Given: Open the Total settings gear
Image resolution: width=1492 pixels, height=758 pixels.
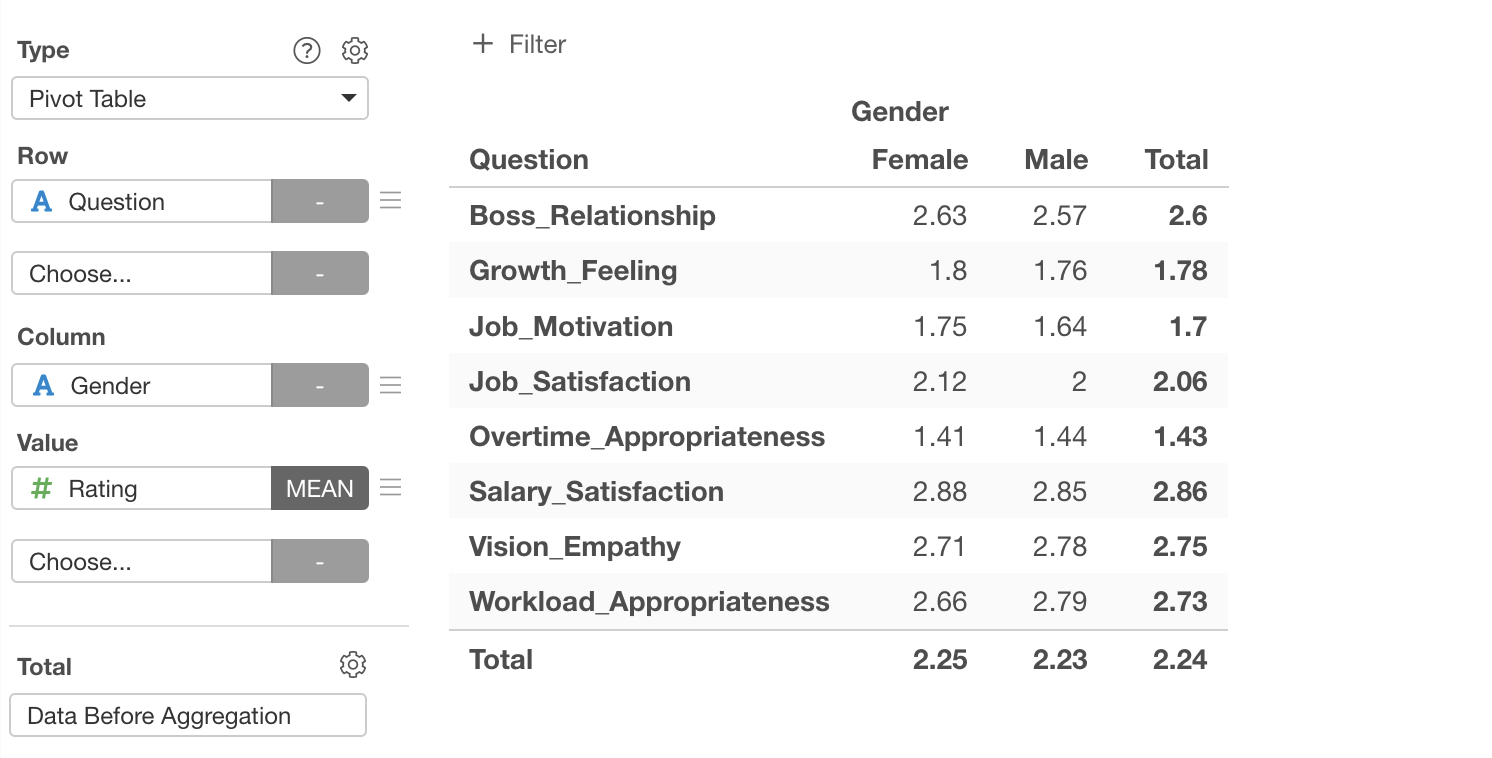Looking at the screenshot, I should [353, 665].
